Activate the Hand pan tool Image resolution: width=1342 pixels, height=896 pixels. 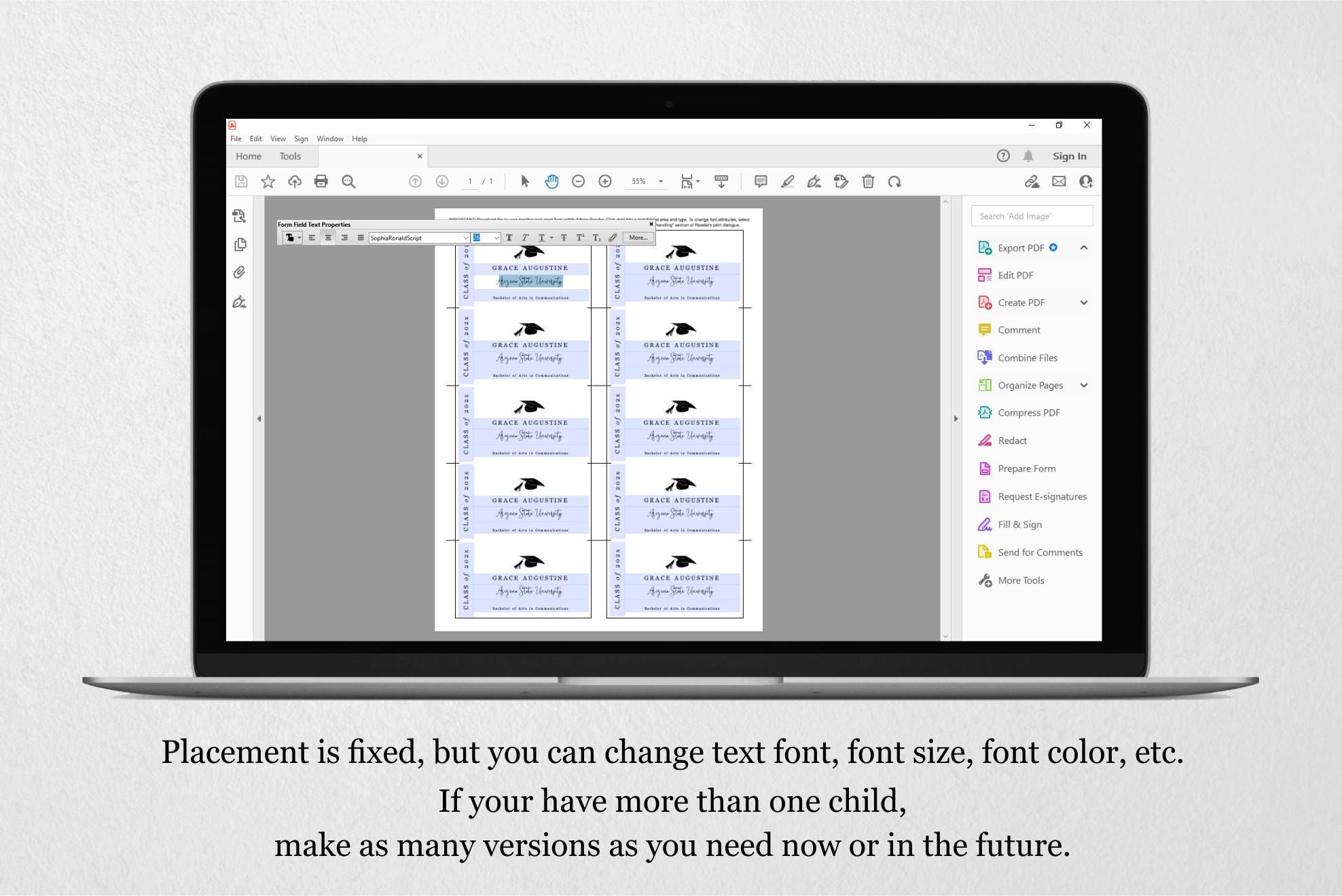pyautogui.click(x=551, y=181)
